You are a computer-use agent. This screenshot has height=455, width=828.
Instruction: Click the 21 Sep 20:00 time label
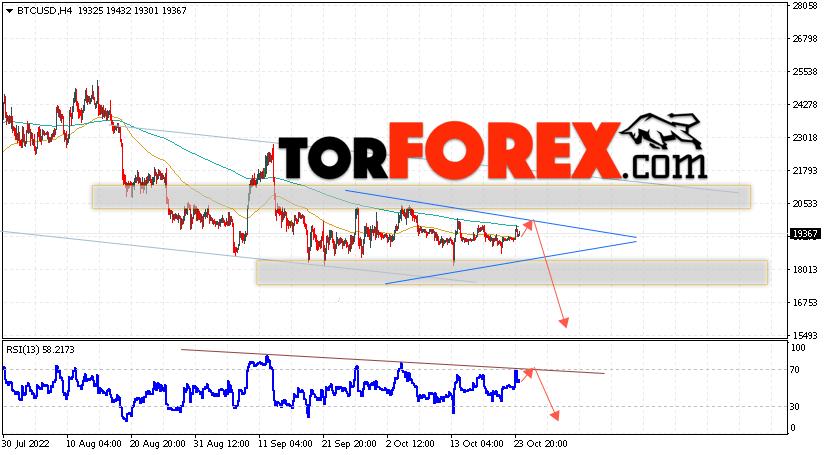[x=349, y=444]
